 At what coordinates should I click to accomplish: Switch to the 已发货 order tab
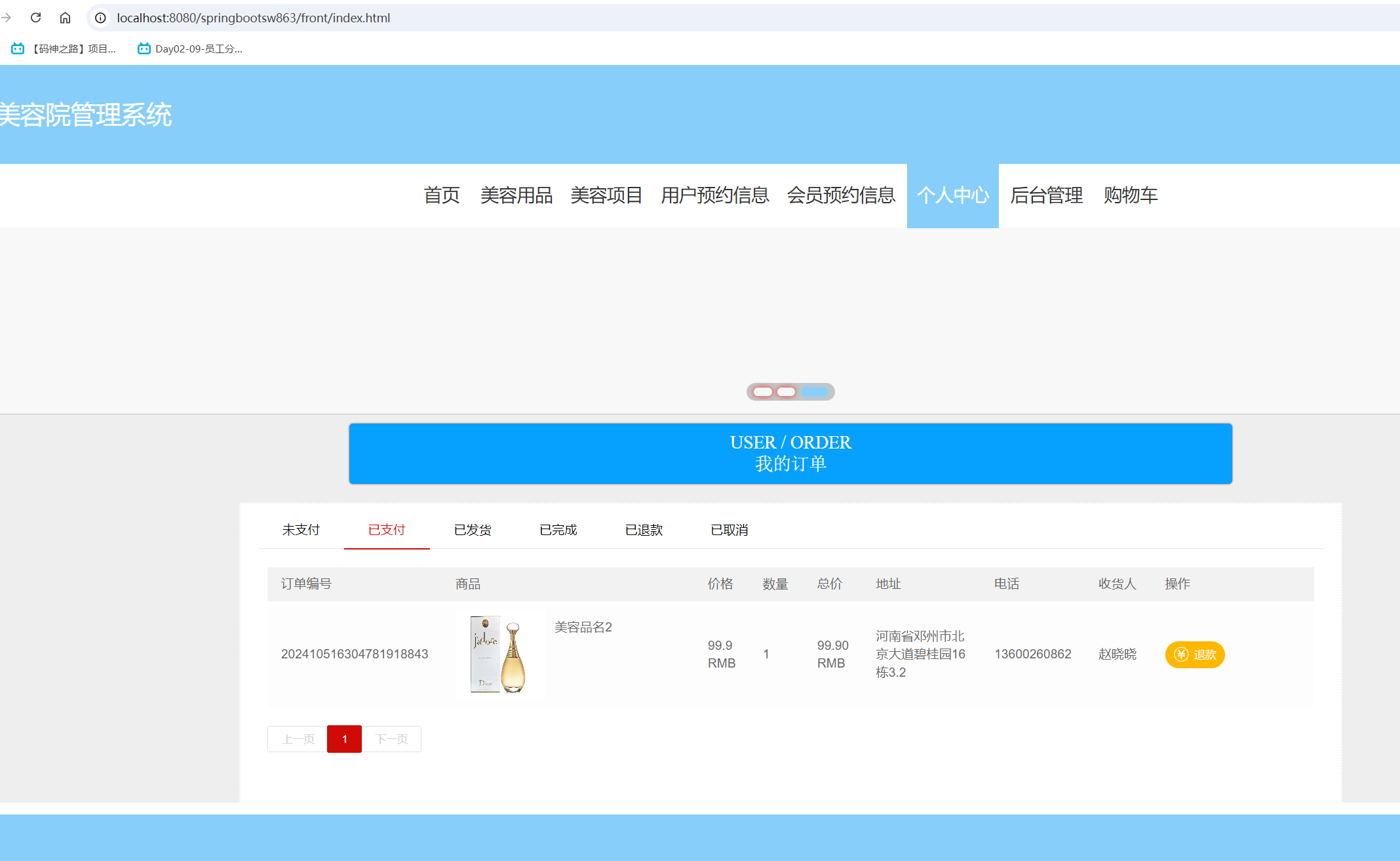click(472, 530)
